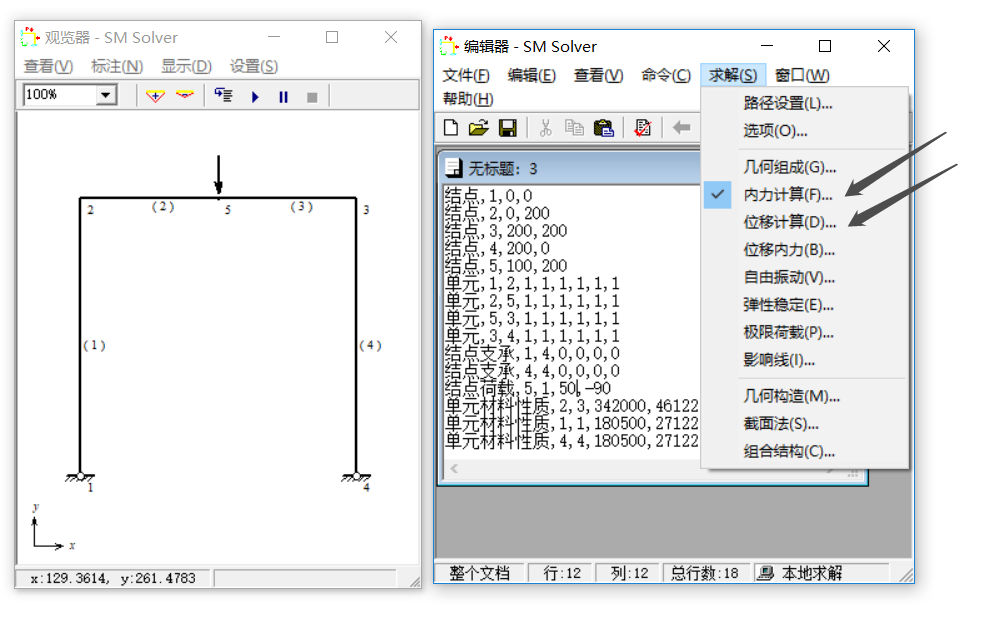Maximize the viewer (观览器) window
Screen dimensions: 998x626
coord(332,37)
